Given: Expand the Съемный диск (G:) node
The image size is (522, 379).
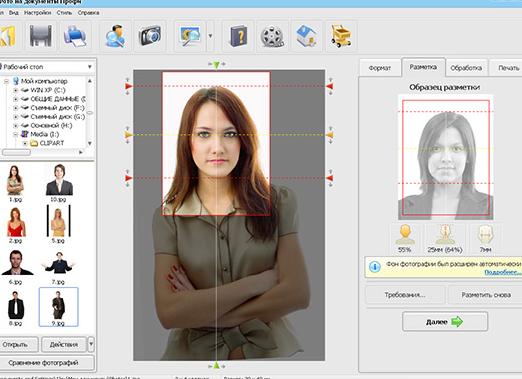Looking at the screenshot, I should pos(16,117).
